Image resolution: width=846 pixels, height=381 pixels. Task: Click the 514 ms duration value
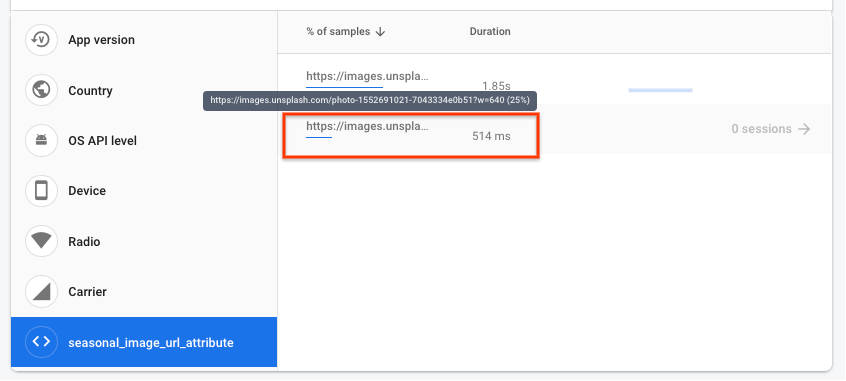click(491, 137)
